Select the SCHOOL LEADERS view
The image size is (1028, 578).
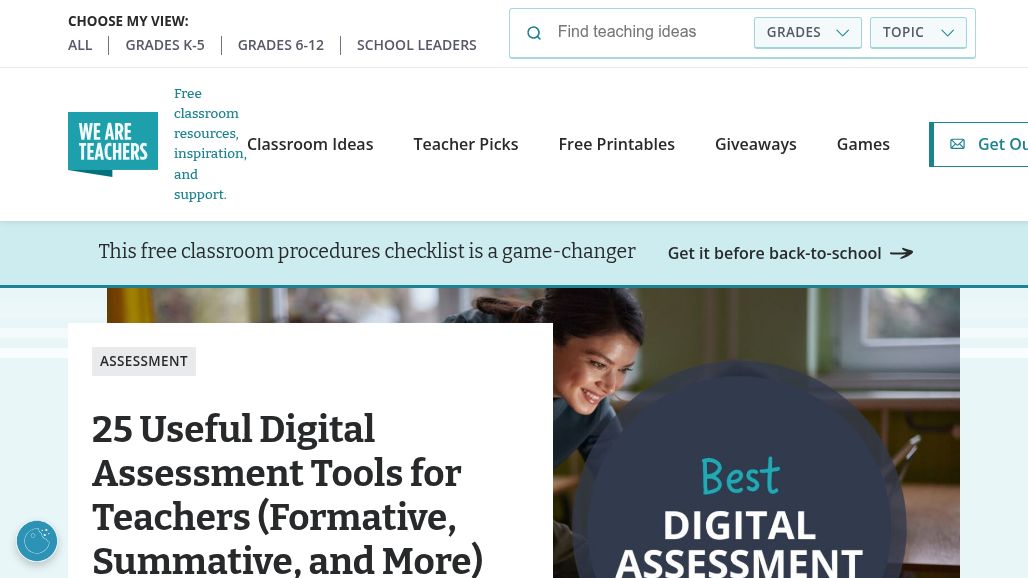coord(416,45)
